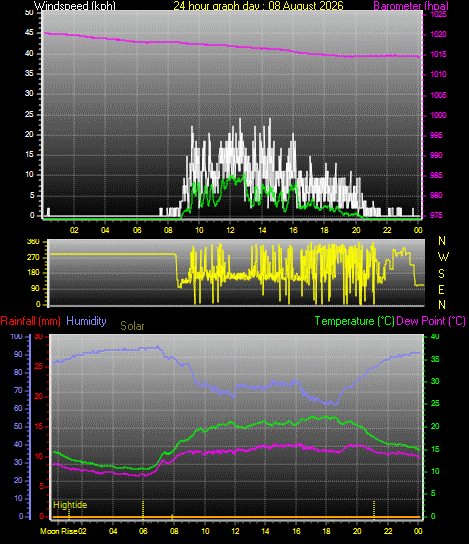
Task: Click the "Rainfall (mm)" legend label
Action: tap(31, 321)
